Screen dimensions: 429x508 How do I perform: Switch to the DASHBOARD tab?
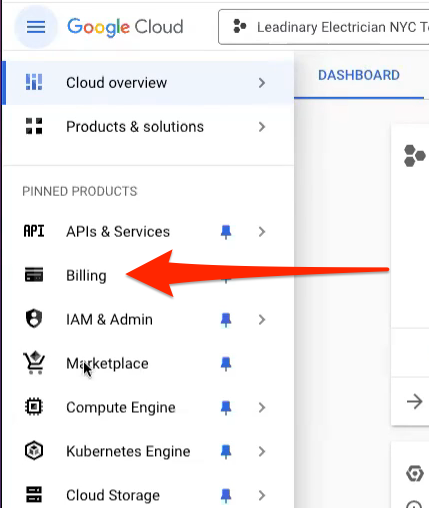point(359,75)
